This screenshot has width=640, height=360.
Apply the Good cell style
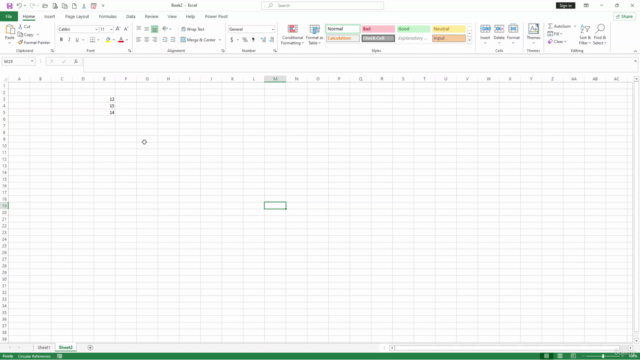(413, 29)
